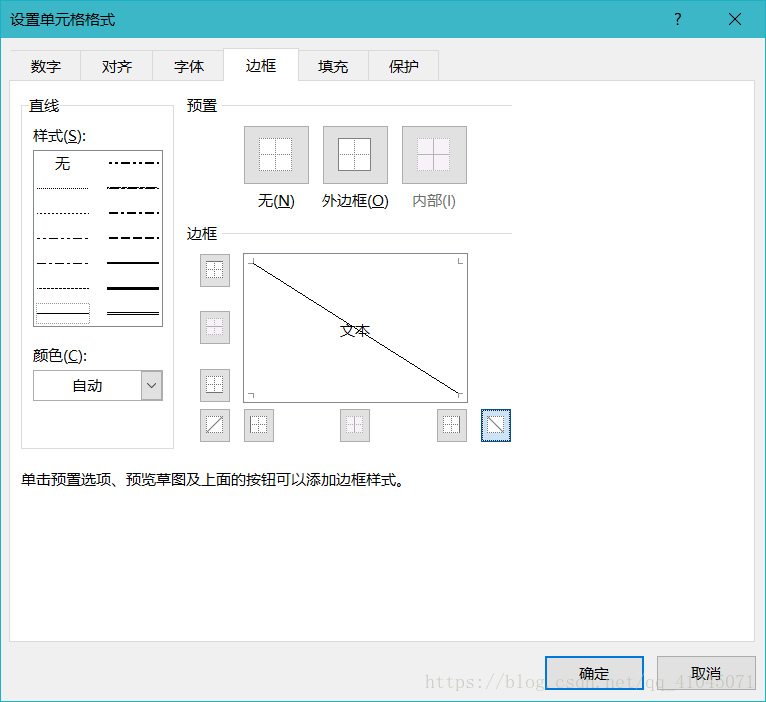Select the medium dash-dot-dot line style

click(x=133, y=163)
